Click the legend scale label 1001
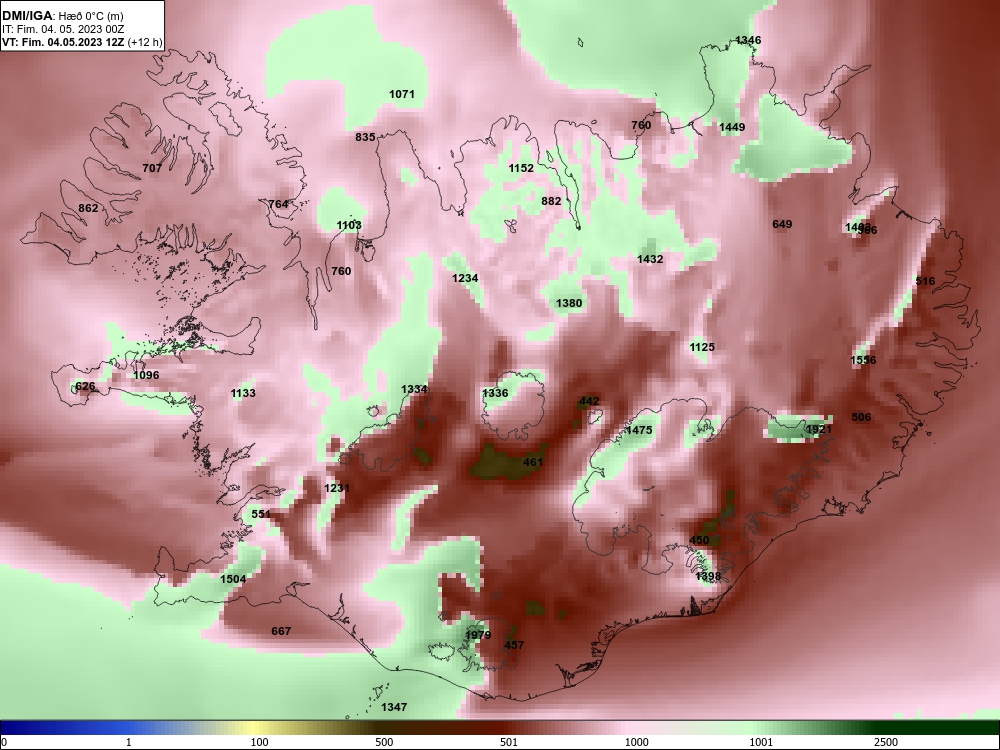 (x=761, y=742)
